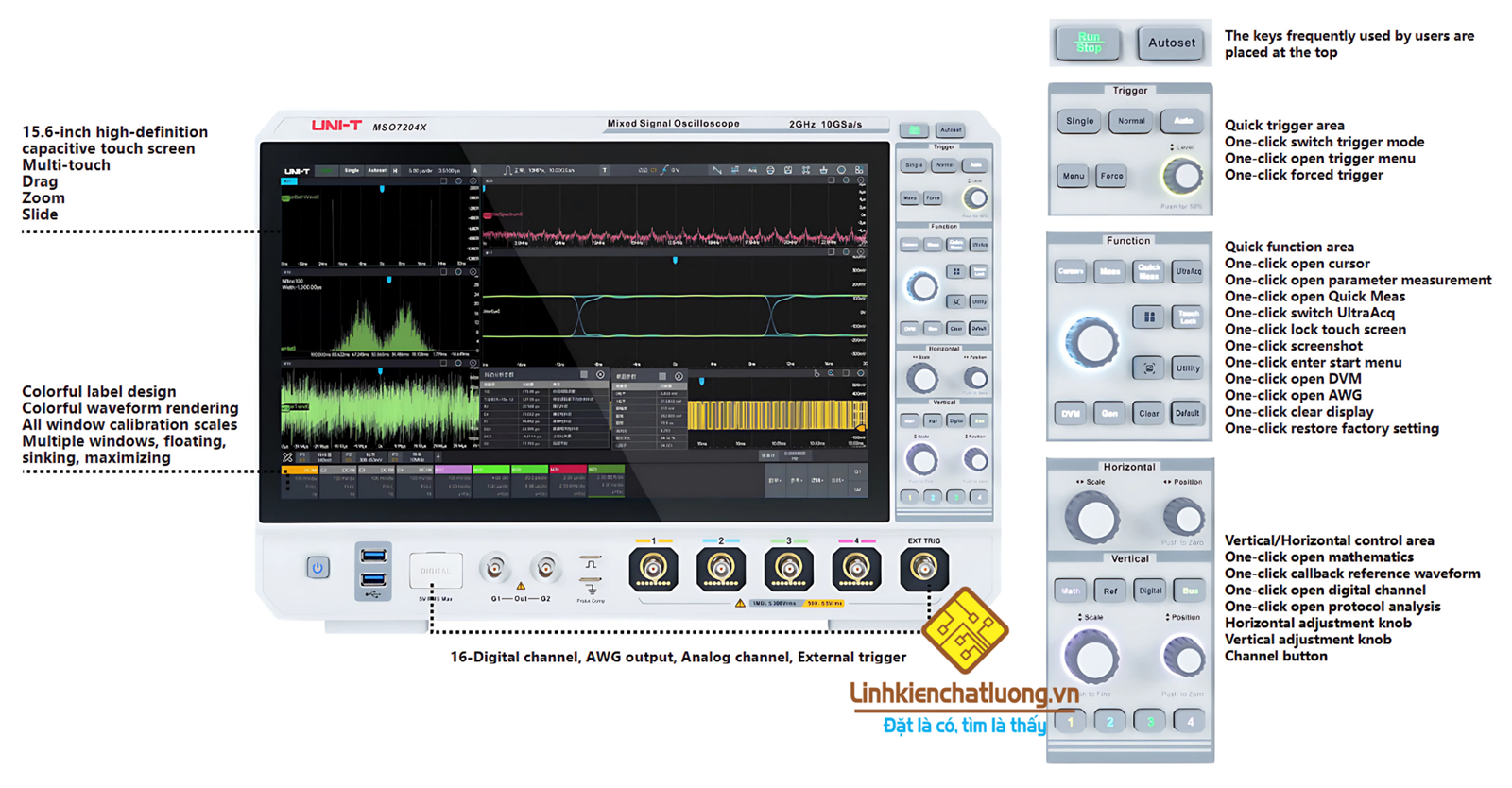Click analog channel 1 BNC input
1512x788 pixels.
(653, 569)
